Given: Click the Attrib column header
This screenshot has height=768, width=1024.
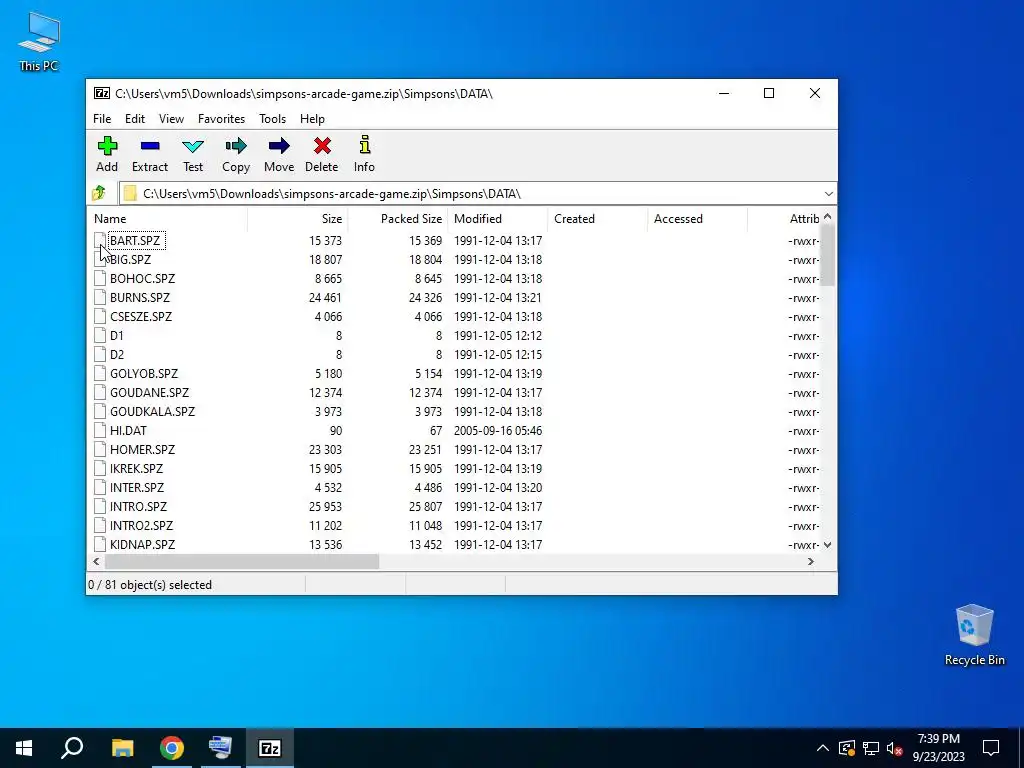Looking at the screenshot, I should 784,219.
